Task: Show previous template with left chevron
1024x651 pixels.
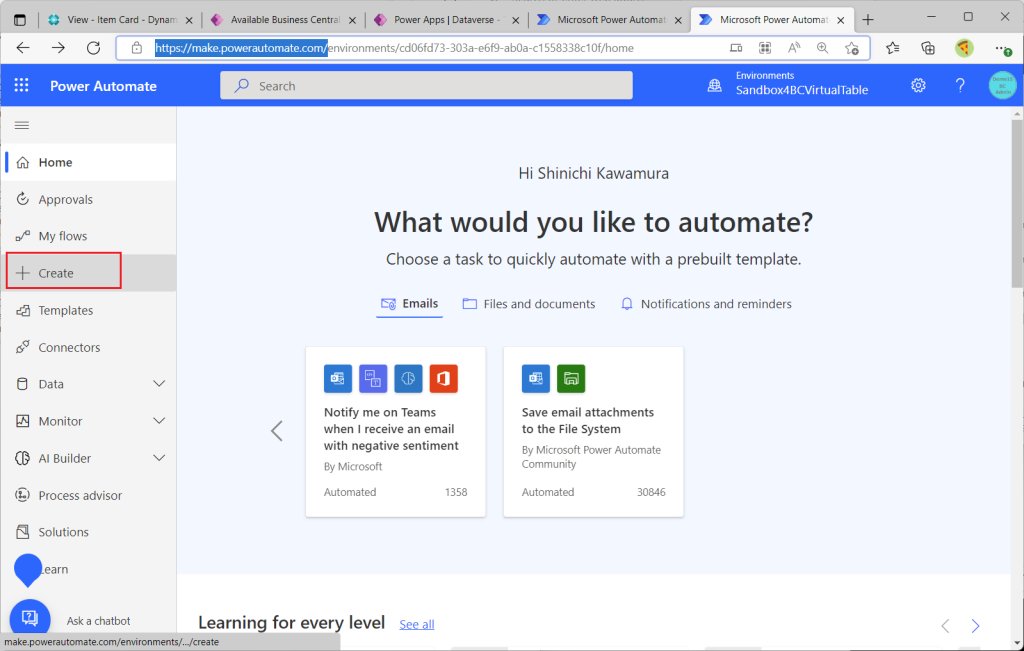Action: pos(277,431)
